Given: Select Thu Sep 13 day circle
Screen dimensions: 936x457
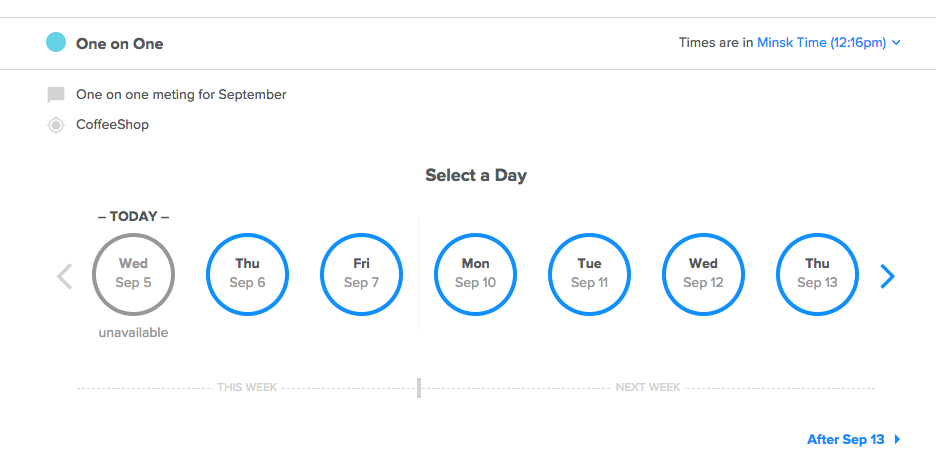Looking at the screenshot, I should tap(817, 274).
